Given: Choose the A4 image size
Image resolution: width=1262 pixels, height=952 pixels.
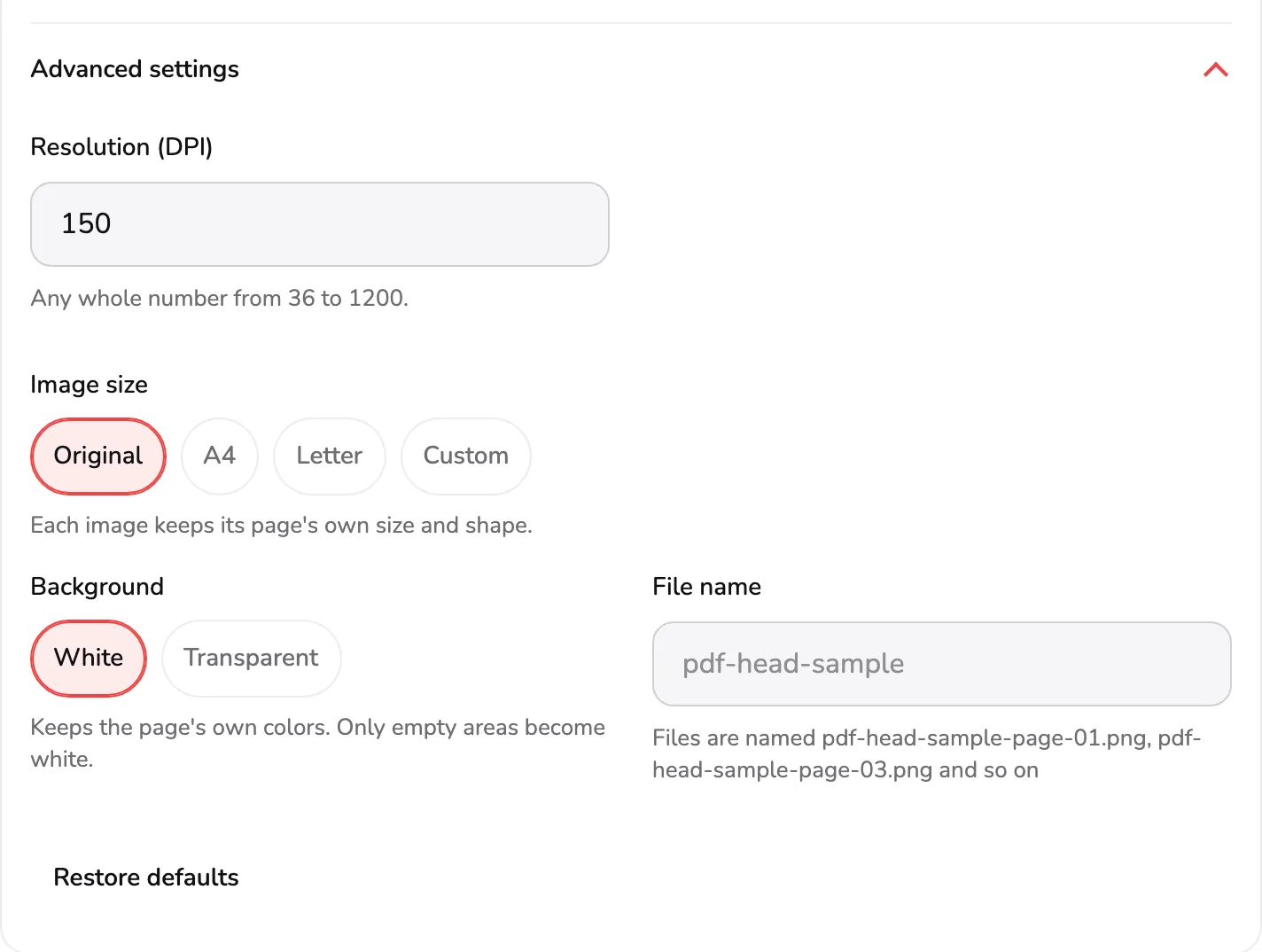Looking at the screenshot, I should pyautogui.click(x=220, y=456).
